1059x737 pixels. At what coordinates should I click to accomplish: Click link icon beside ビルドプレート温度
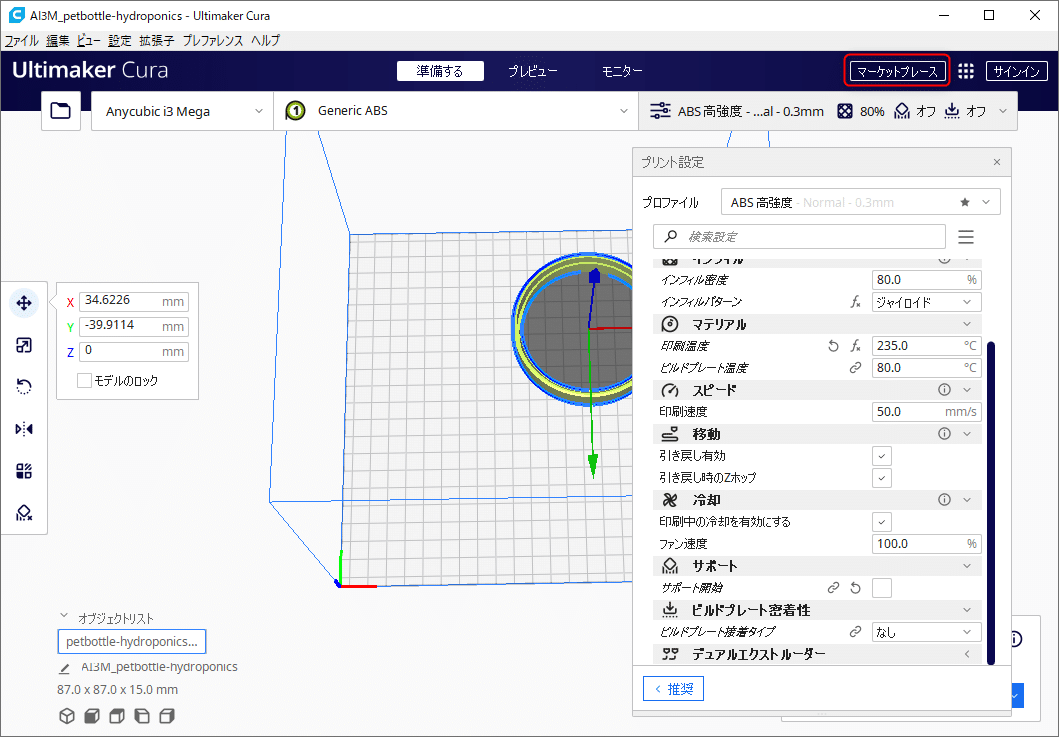pyautogui.click(x=856, y=368)
